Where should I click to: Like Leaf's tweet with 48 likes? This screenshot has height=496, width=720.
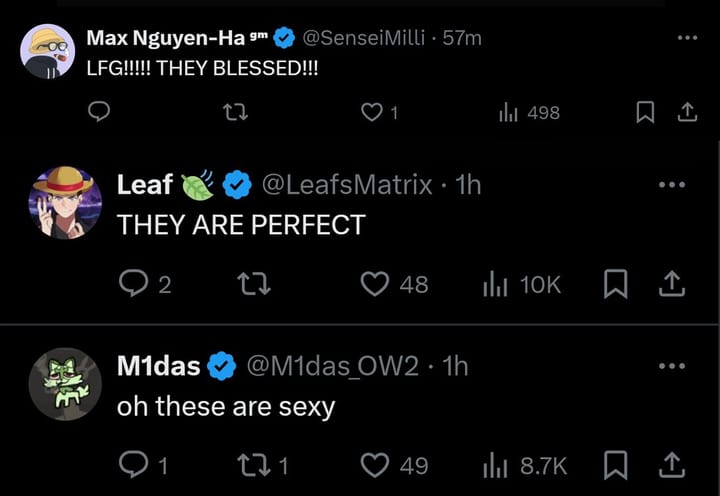(x=375, y=285)
